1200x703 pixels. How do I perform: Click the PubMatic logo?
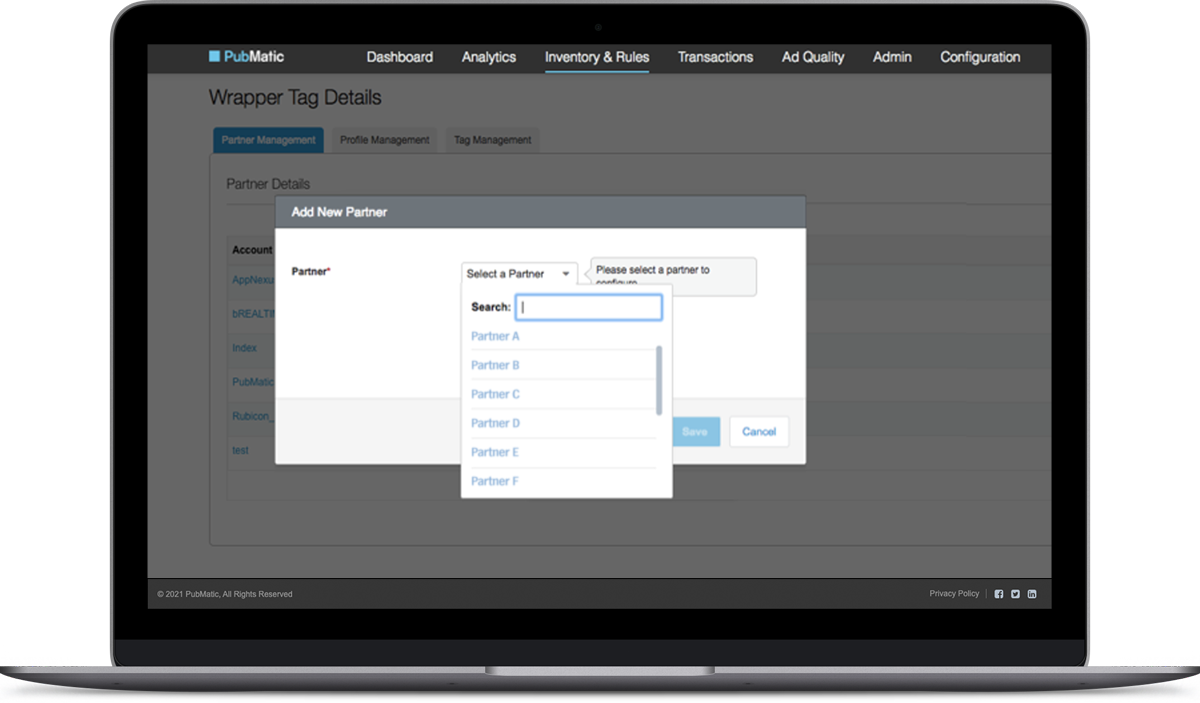pyautogui.click(x=246, y=57)
